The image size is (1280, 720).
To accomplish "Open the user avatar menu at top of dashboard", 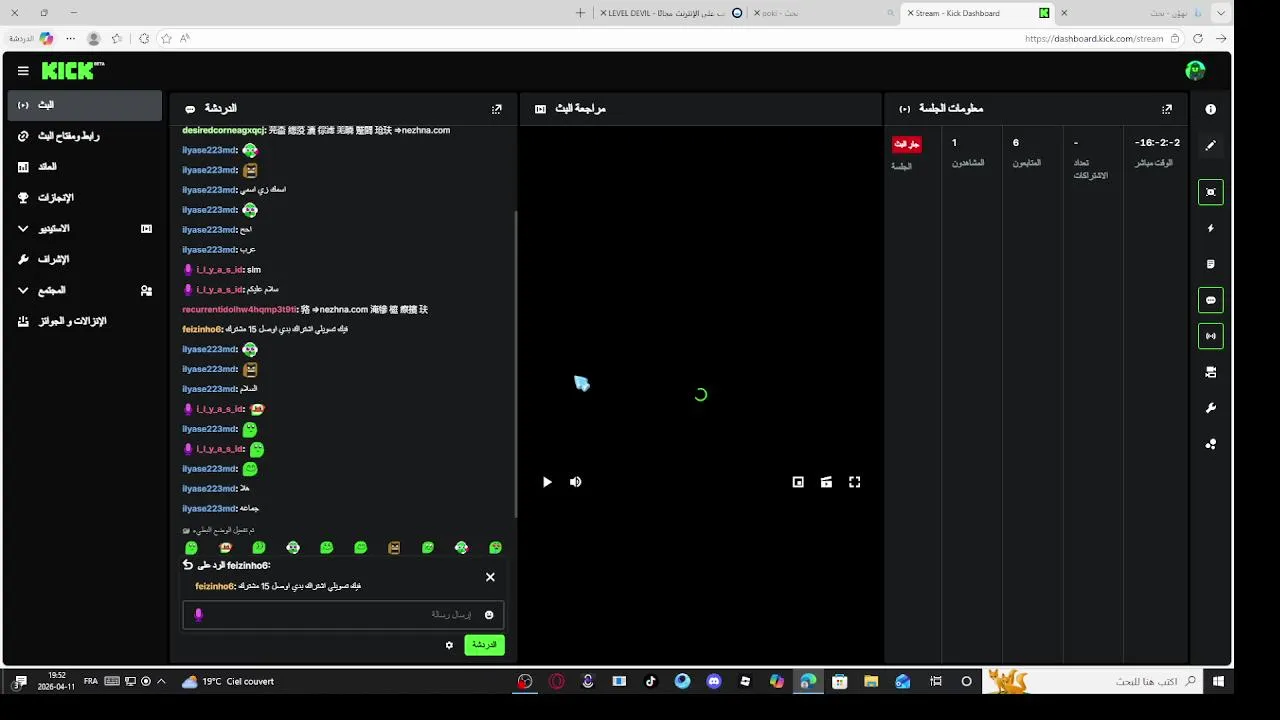I will (x=1195, y=70).
